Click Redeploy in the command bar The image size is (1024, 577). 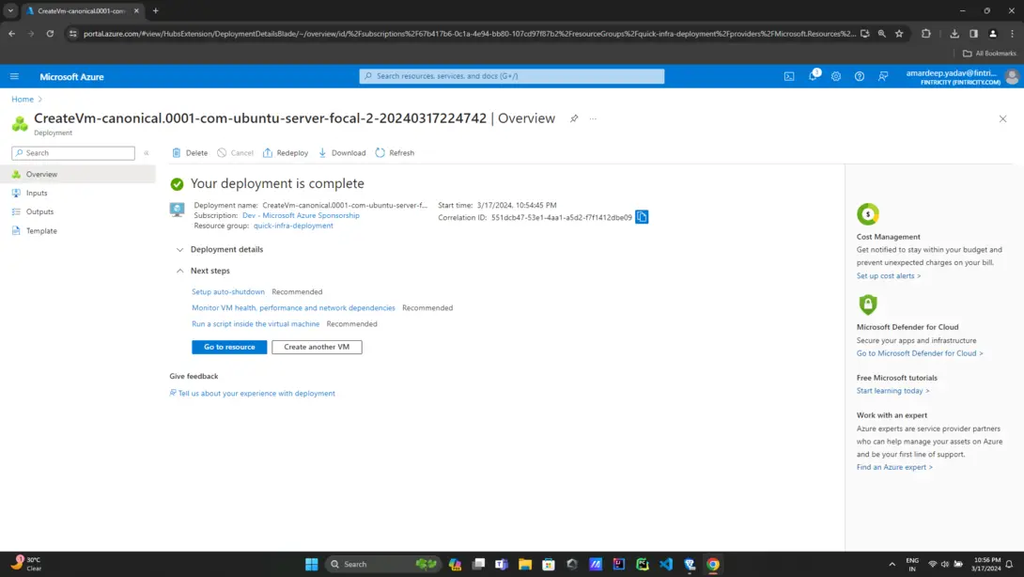285,153
